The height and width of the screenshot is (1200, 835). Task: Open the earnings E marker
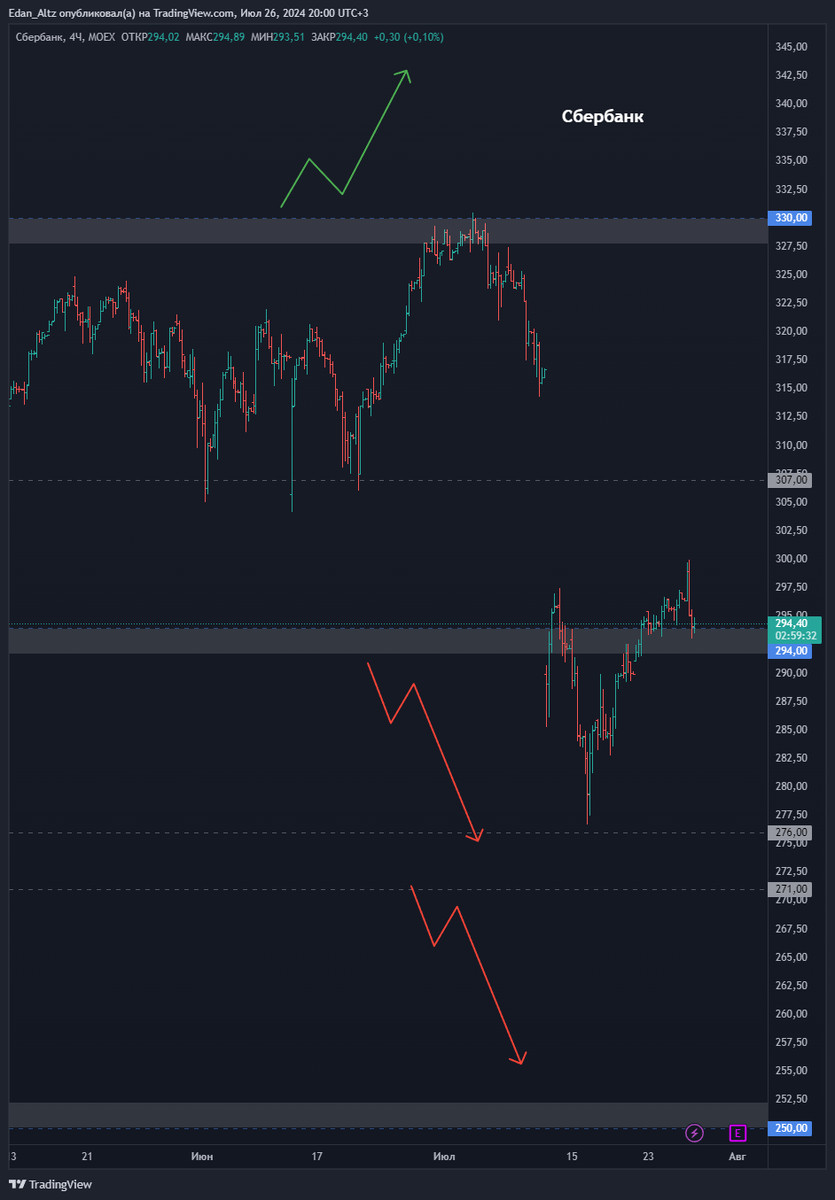point(738,1133)
